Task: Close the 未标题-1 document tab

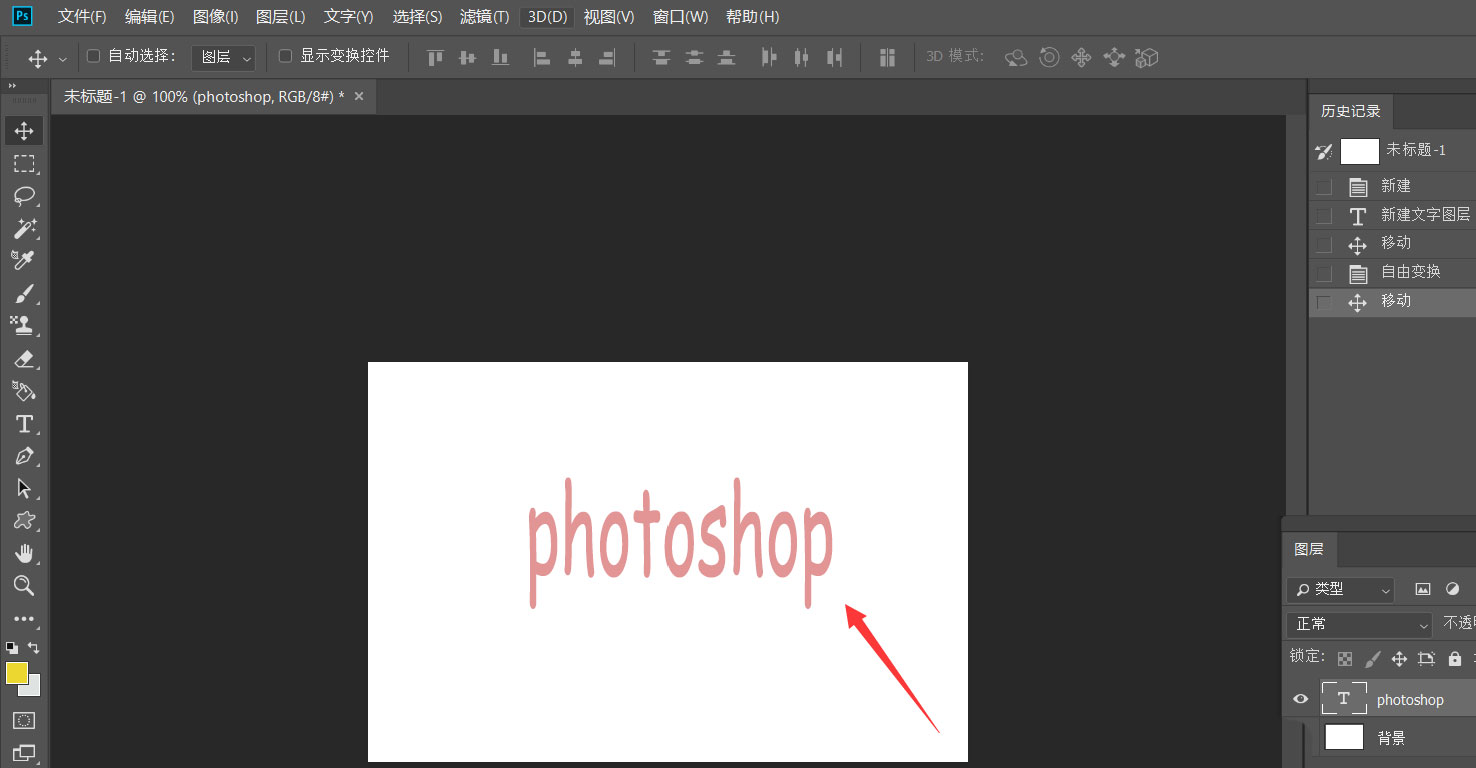Action: coord(359,96)
